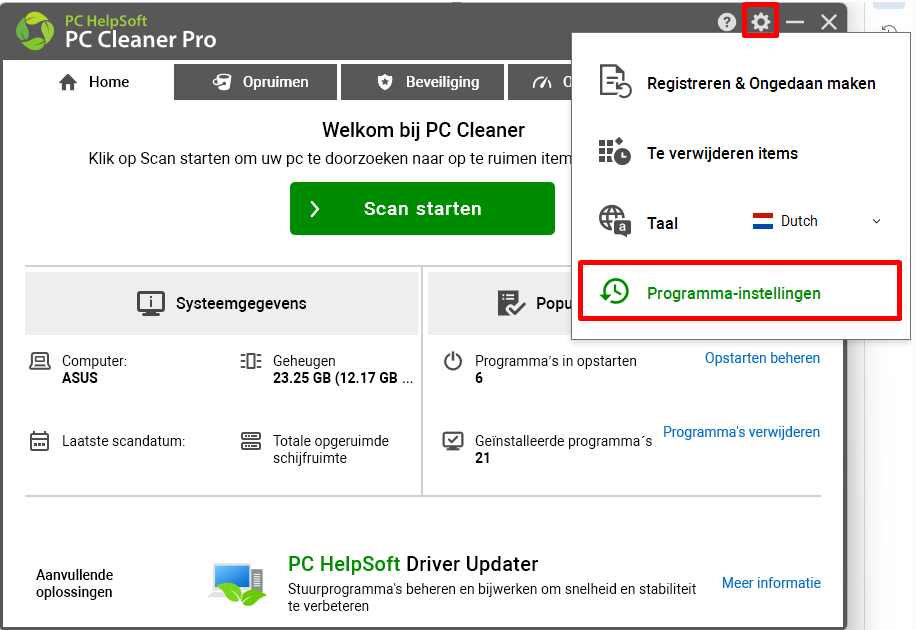The image size is (916, 630).
Task: Follow the Meer informatie link
Action: [771, 583]
